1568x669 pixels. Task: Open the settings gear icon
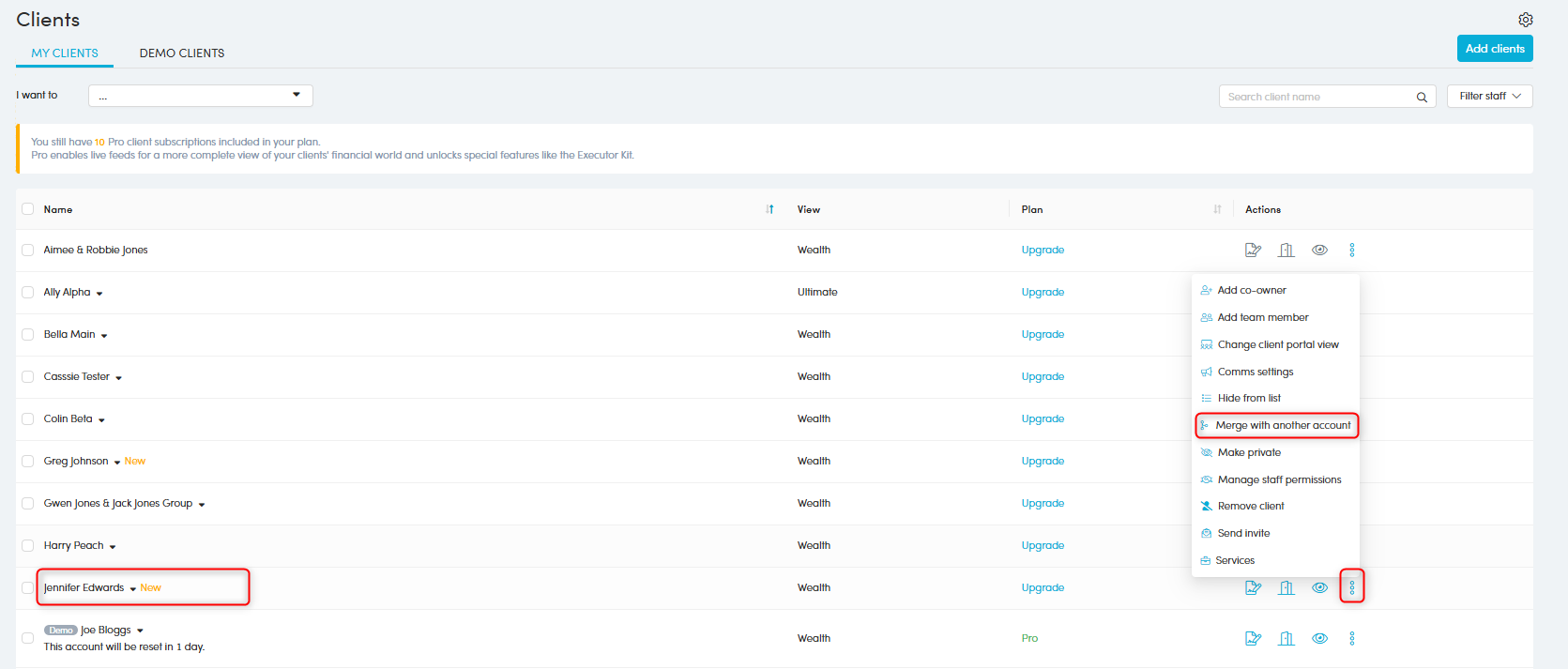pos(1525,20)
